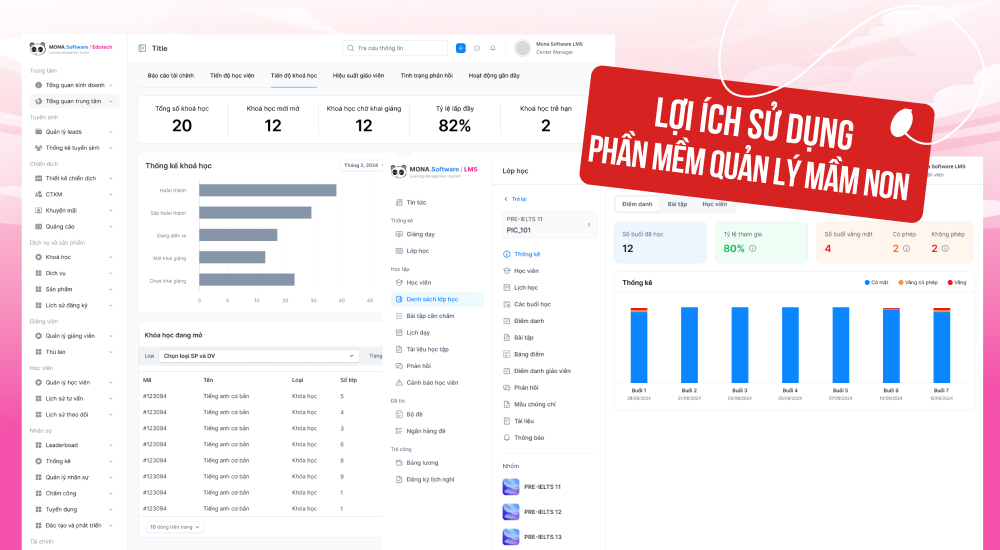Viewport: 1000px width, 550px height.
Task: Click the Trở lại back link
Action: point(515,200)
